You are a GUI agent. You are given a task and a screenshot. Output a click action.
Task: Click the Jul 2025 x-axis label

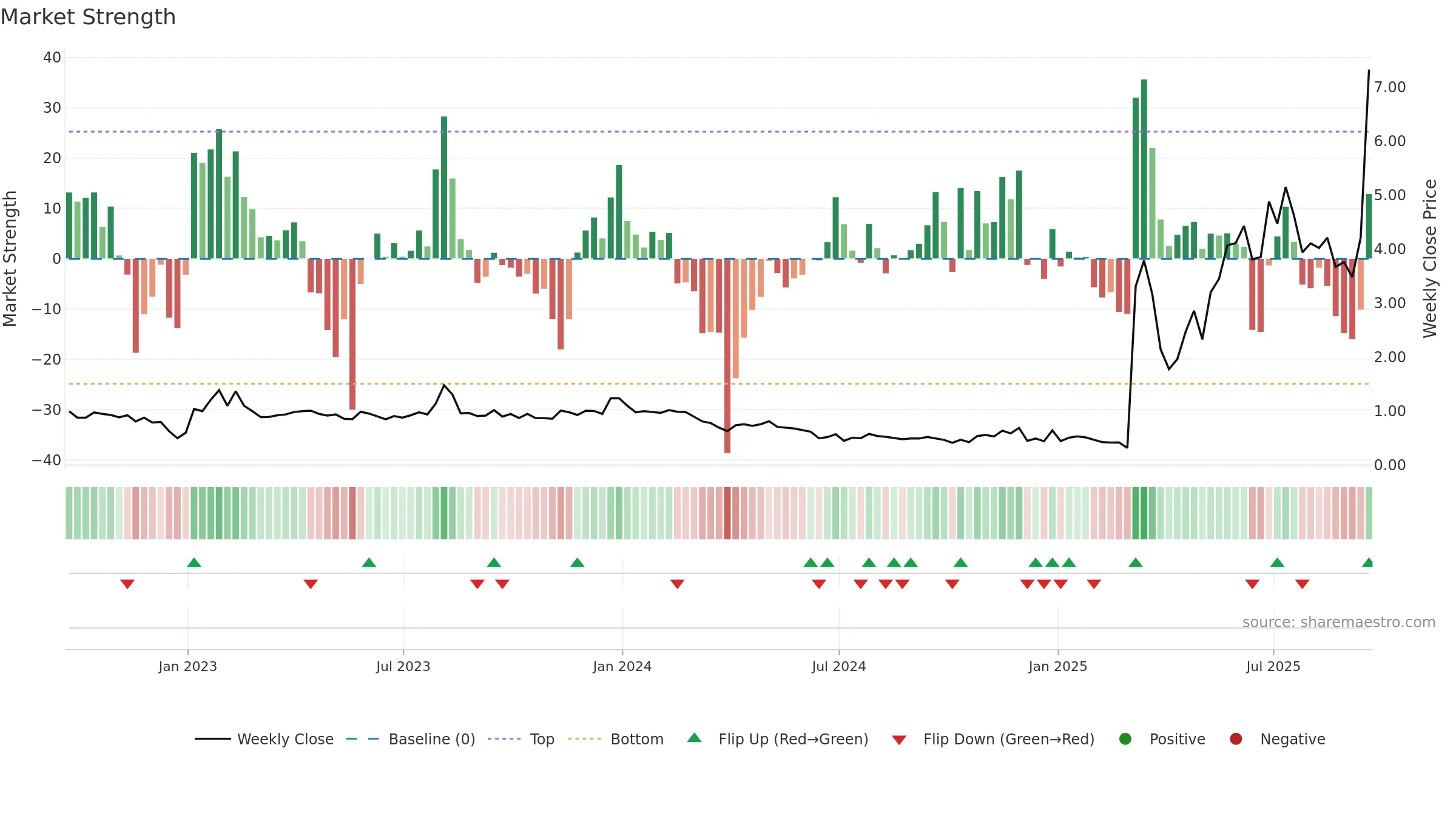pos(1273,666)
